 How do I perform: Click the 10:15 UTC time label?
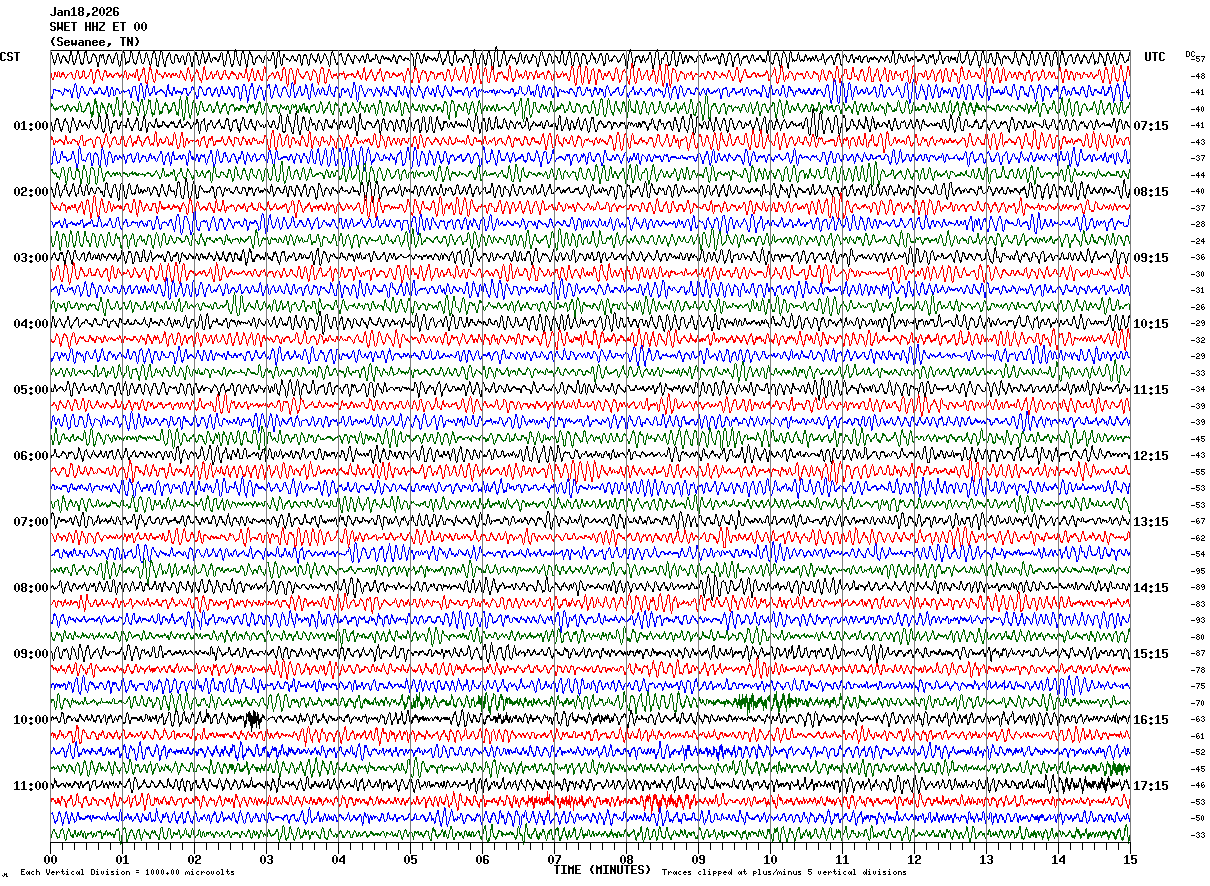[x=1150, y=324]
